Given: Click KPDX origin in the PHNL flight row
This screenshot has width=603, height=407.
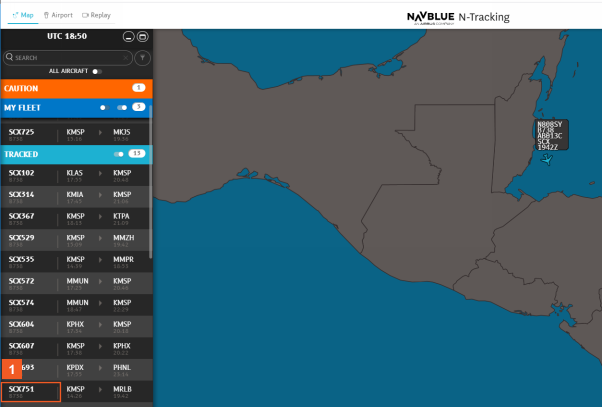Looking at the screenshot, I should click(75, 367).
